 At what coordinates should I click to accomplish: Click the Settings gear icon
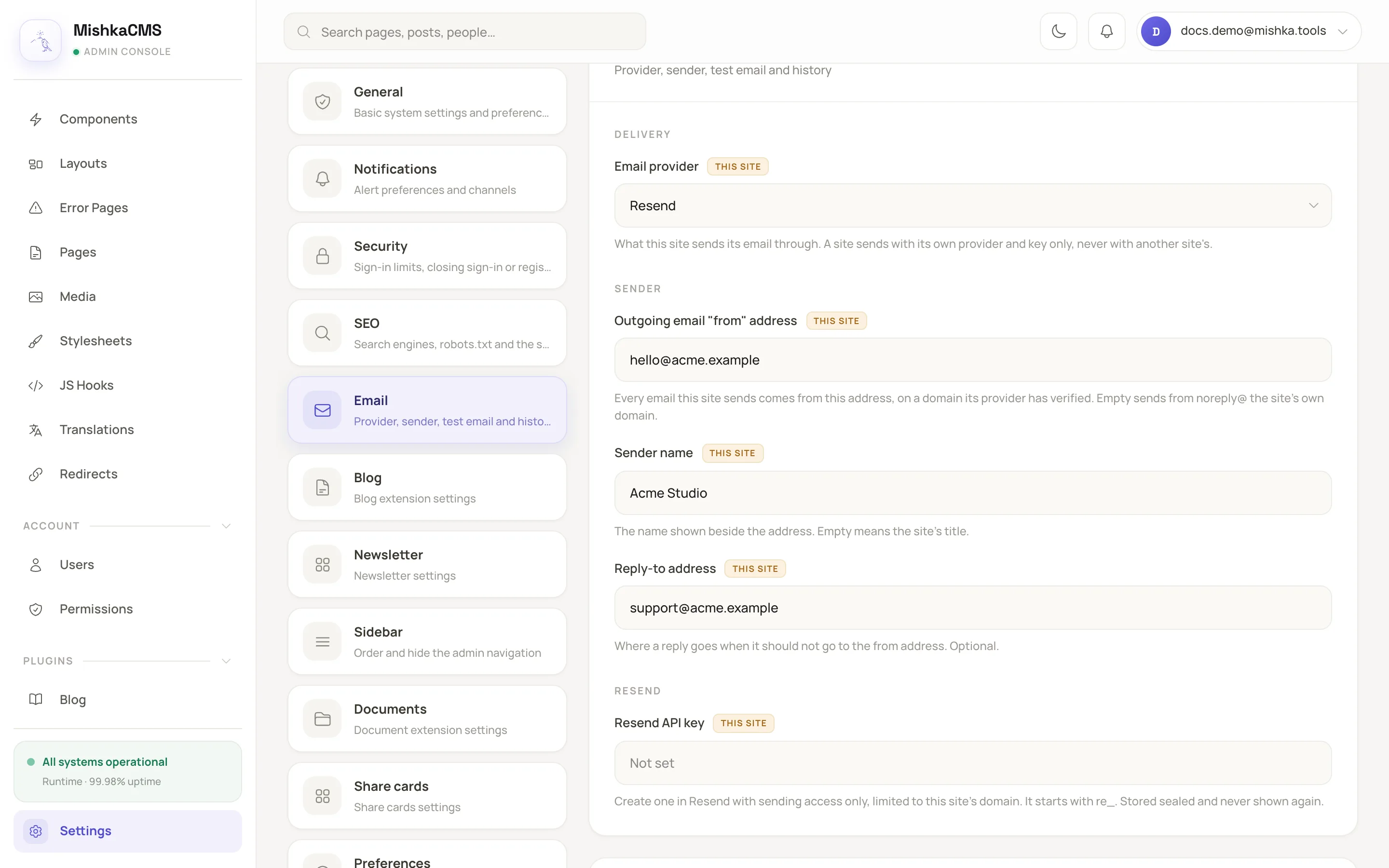pos(36,831)
